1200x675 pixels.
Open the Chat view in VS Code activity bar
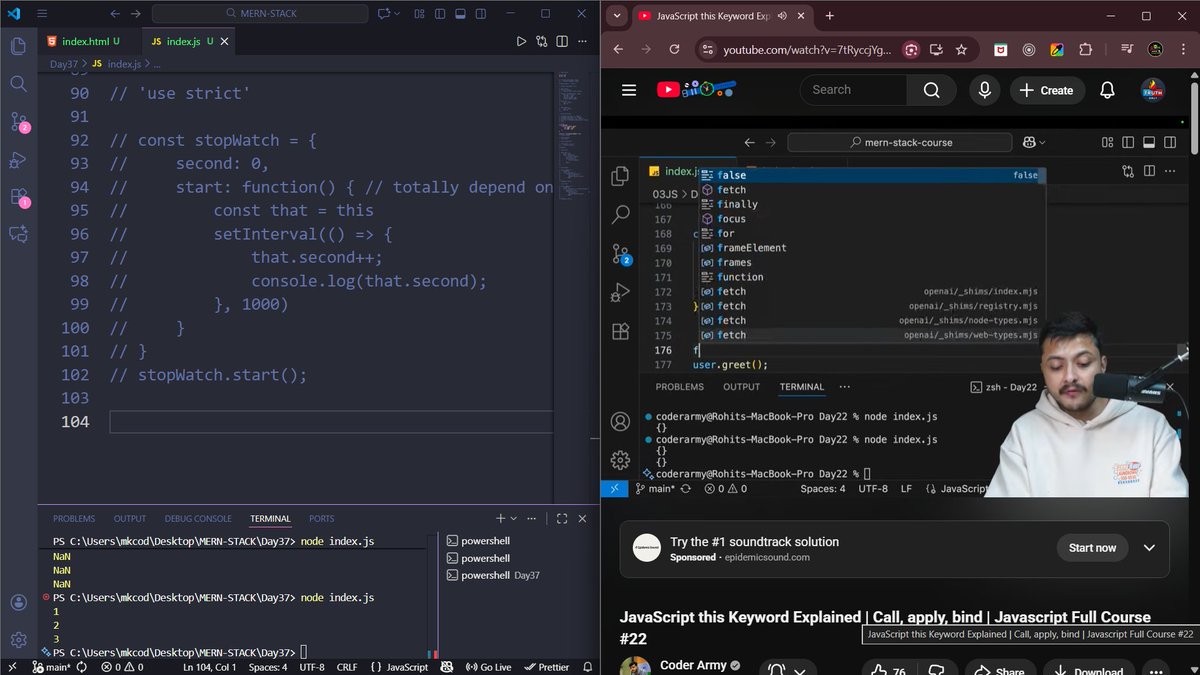18,234
